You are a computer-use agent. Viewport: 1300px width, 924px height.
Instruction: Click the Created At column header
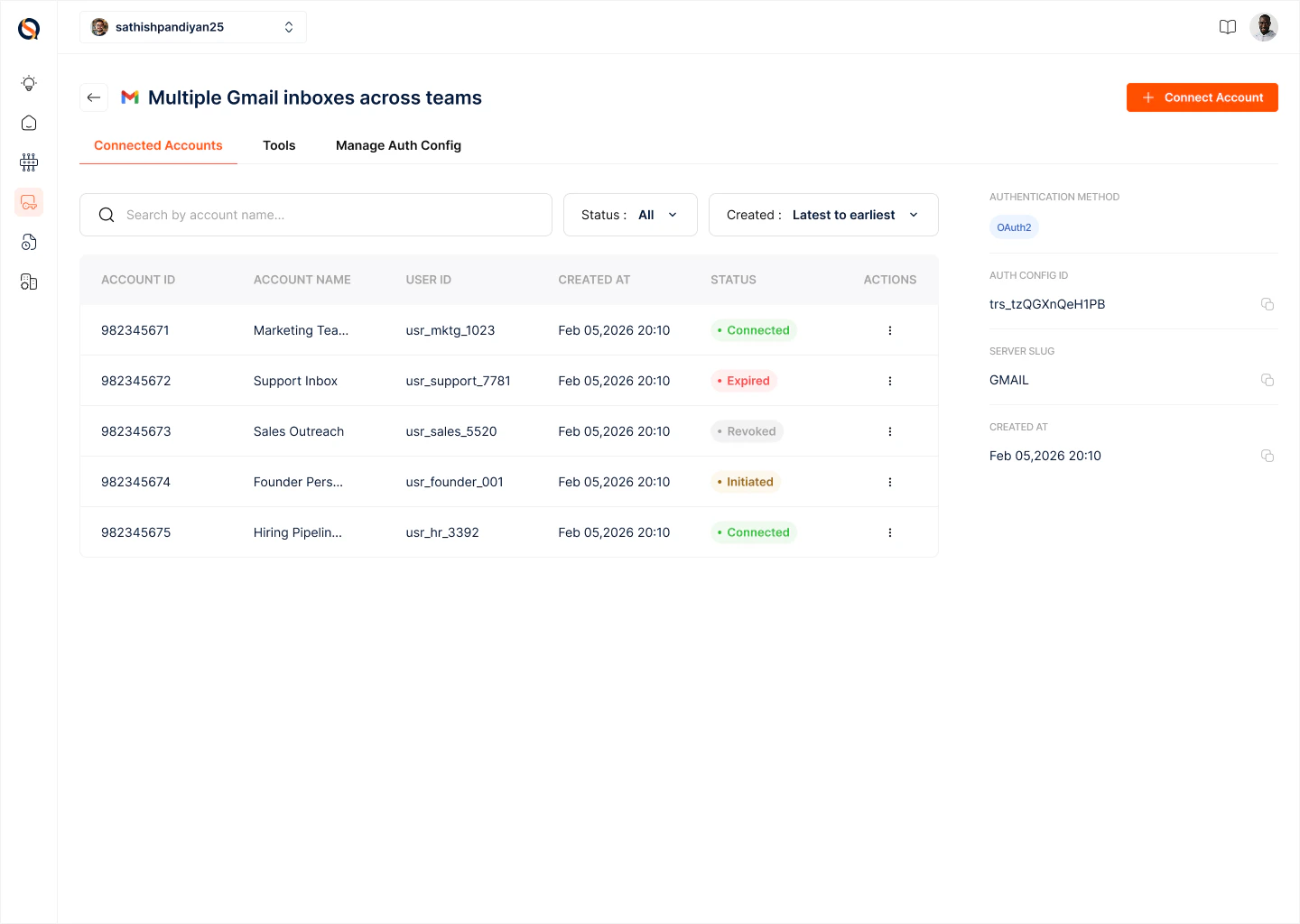tap(594, 280)
